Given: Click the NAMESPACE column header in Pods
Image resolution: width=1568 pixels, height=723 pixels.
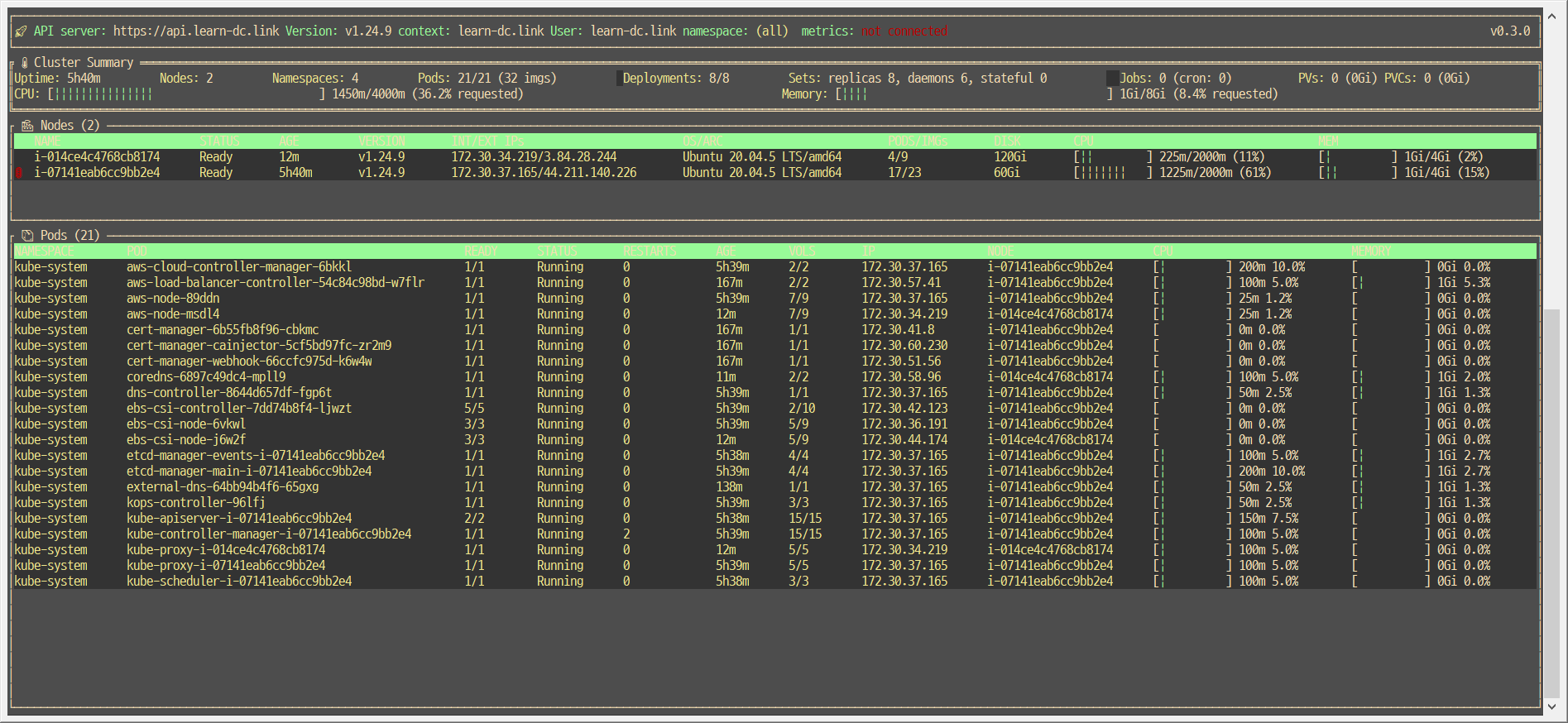Looking at the screenshot, I should tap(44, 251).
